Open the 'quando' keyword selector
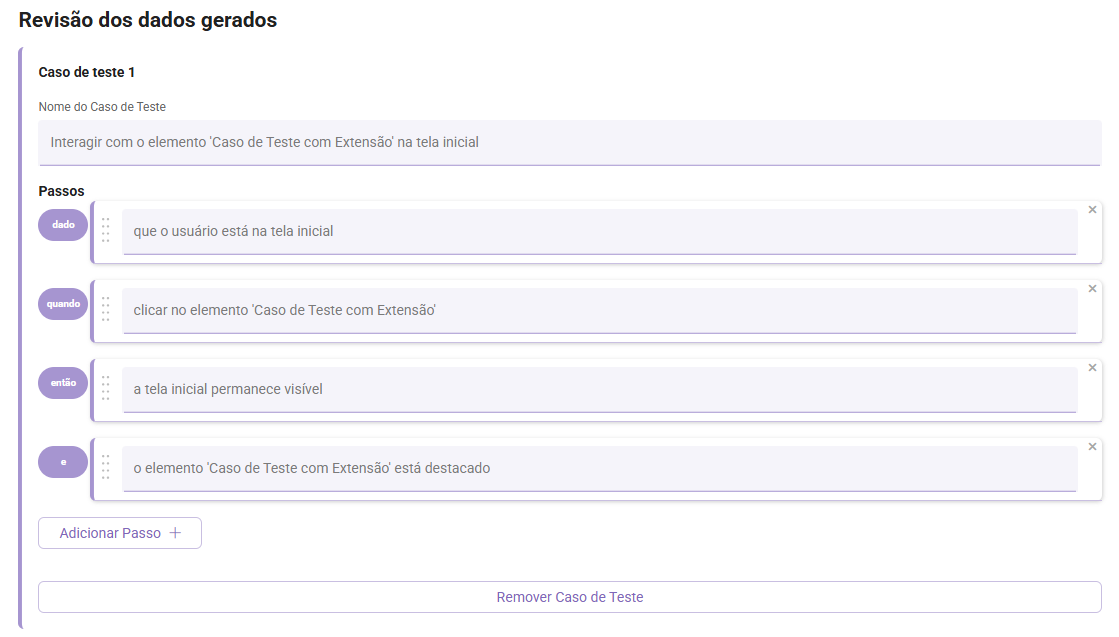This screenshot has height=637, width=1119. (x=63, y=304)
